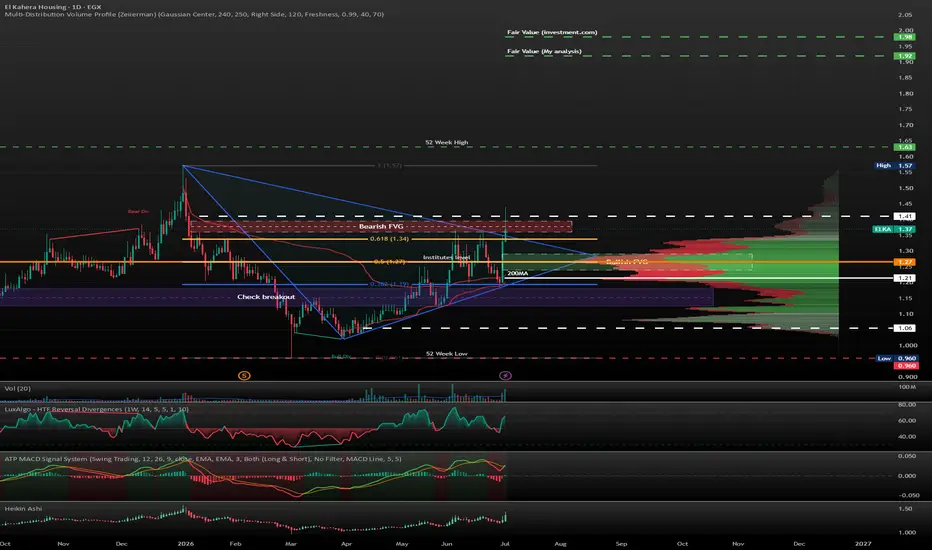Click the High 1.57 price tag
The width and height of the screenshot is (932, 550).
tap(894, 165)
